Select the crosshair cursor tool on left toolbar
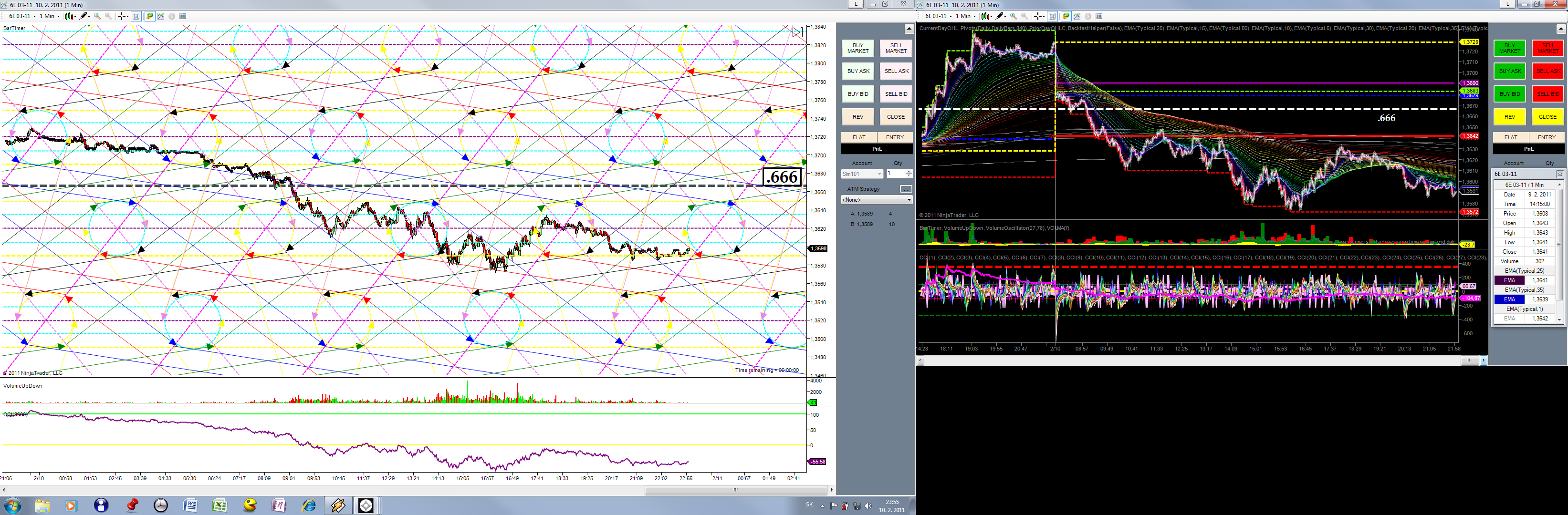This screenshot has width=1568, height=515. click(122, 16)
